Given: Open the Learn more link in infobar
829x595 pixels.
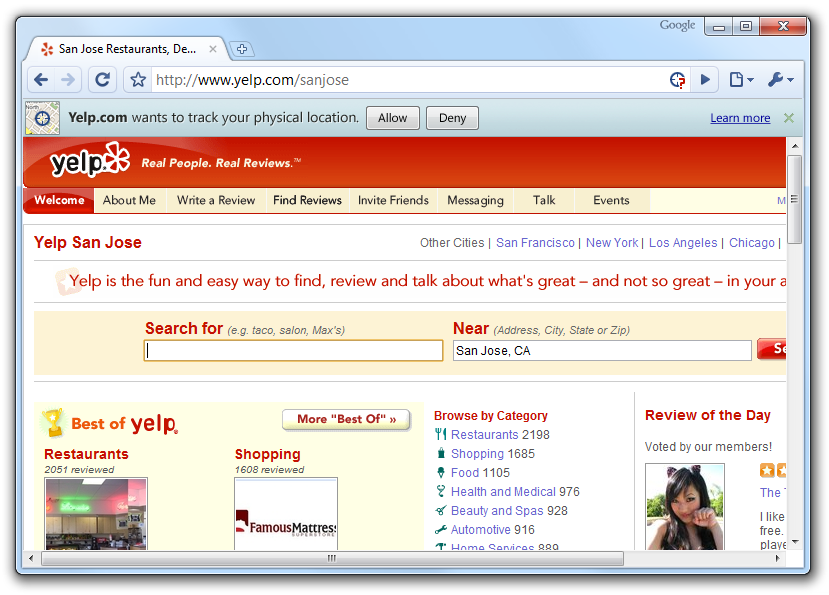Looking at the screenshot, I should coord(740,118).
